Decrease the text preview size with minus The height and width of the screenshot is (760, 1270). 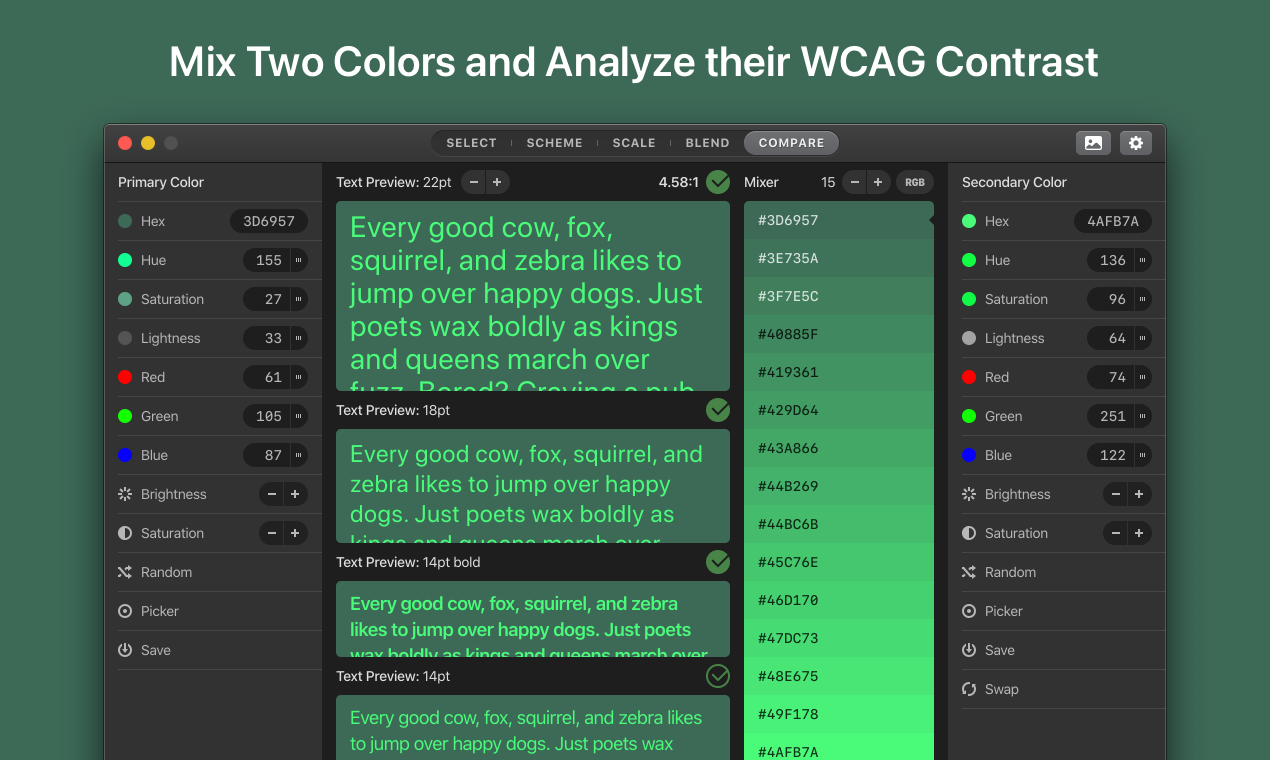(474, 182)
